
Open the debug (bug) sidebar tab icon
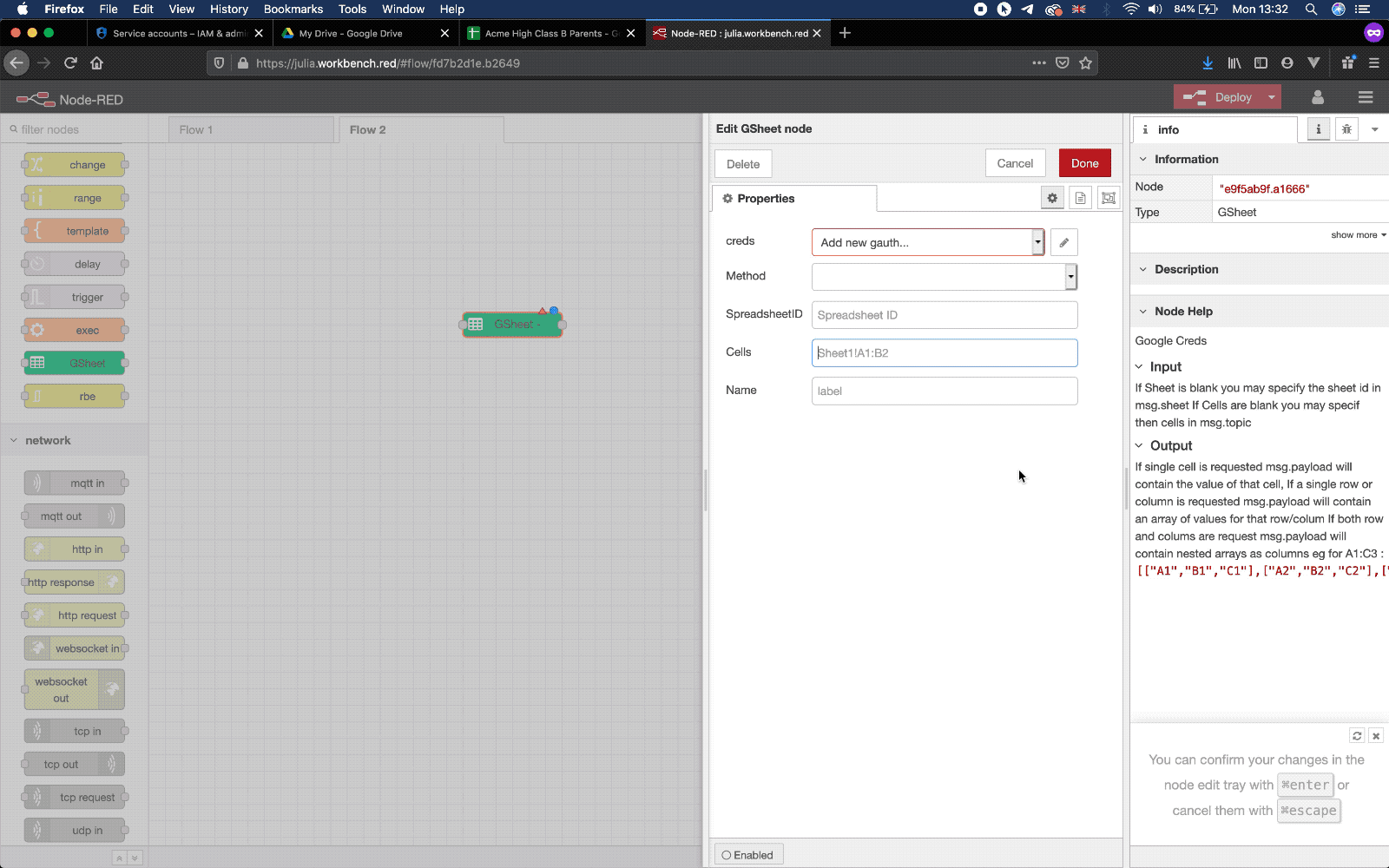(x=1346, y=129)
